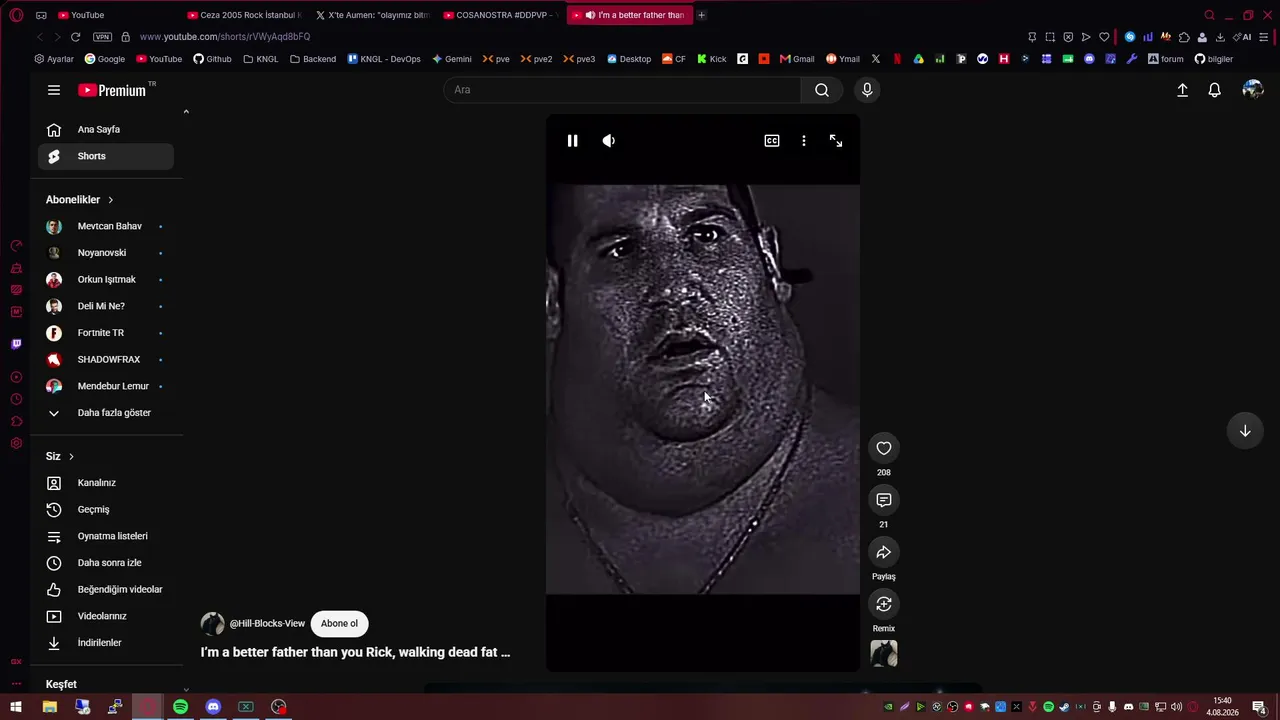Open Geçmiş watch history

(x=106, y=510)
